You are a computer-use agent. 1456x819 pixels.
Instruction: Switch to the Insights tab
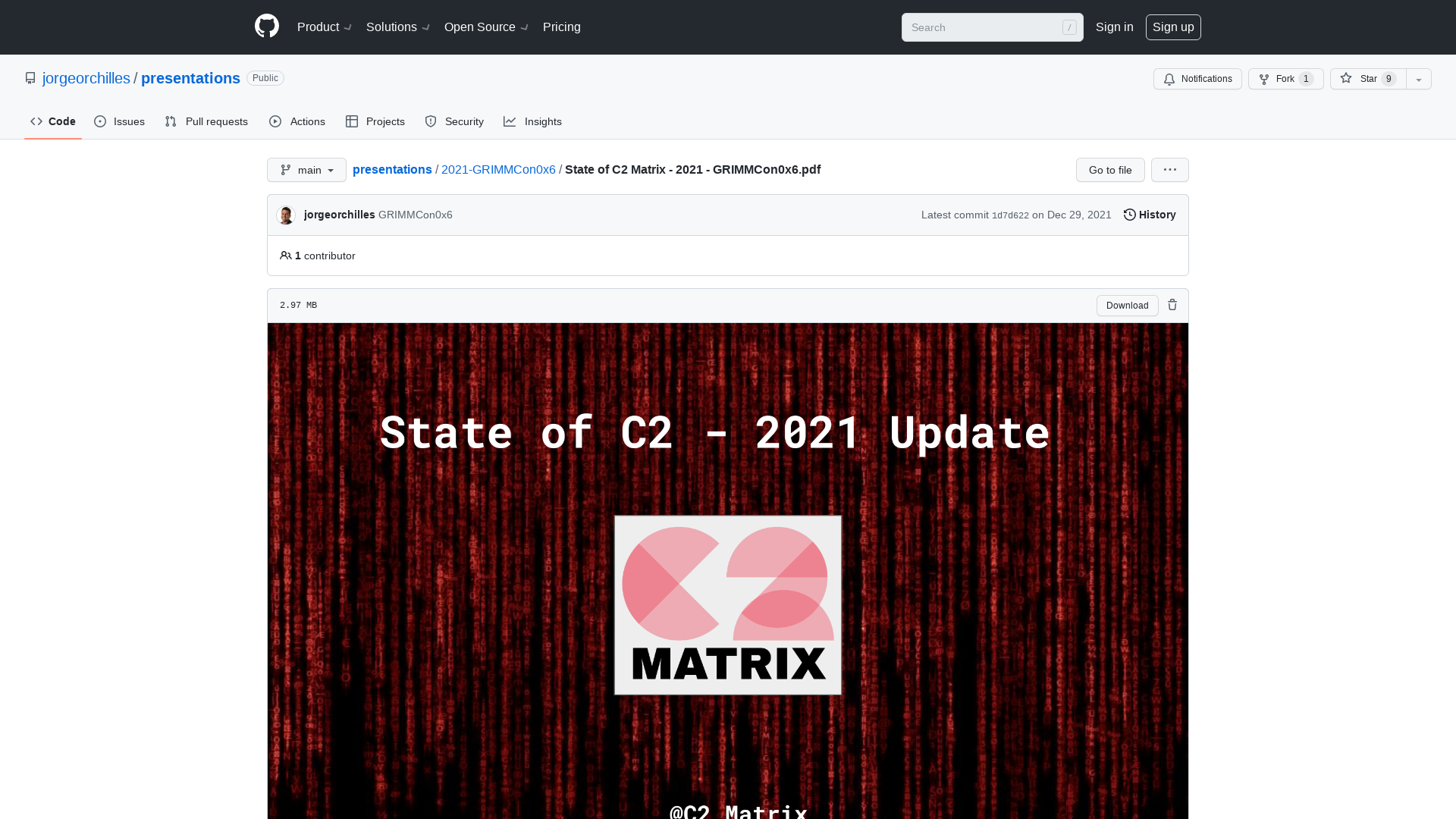[x=532, y=121]
